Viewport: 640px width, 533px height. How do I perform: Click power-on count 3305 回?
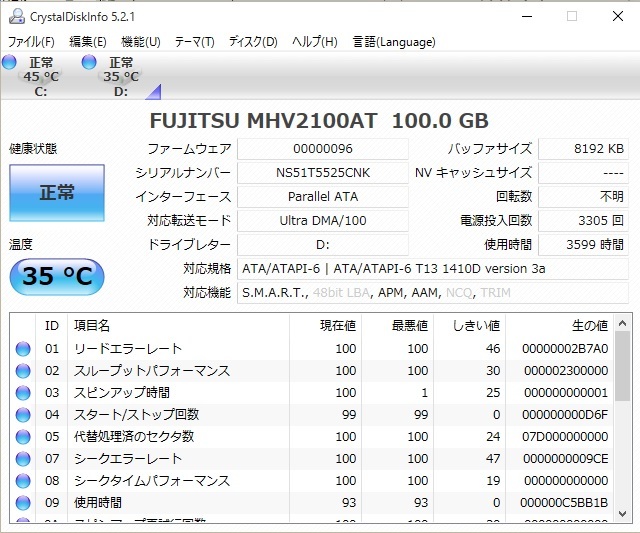click(584, 221)
